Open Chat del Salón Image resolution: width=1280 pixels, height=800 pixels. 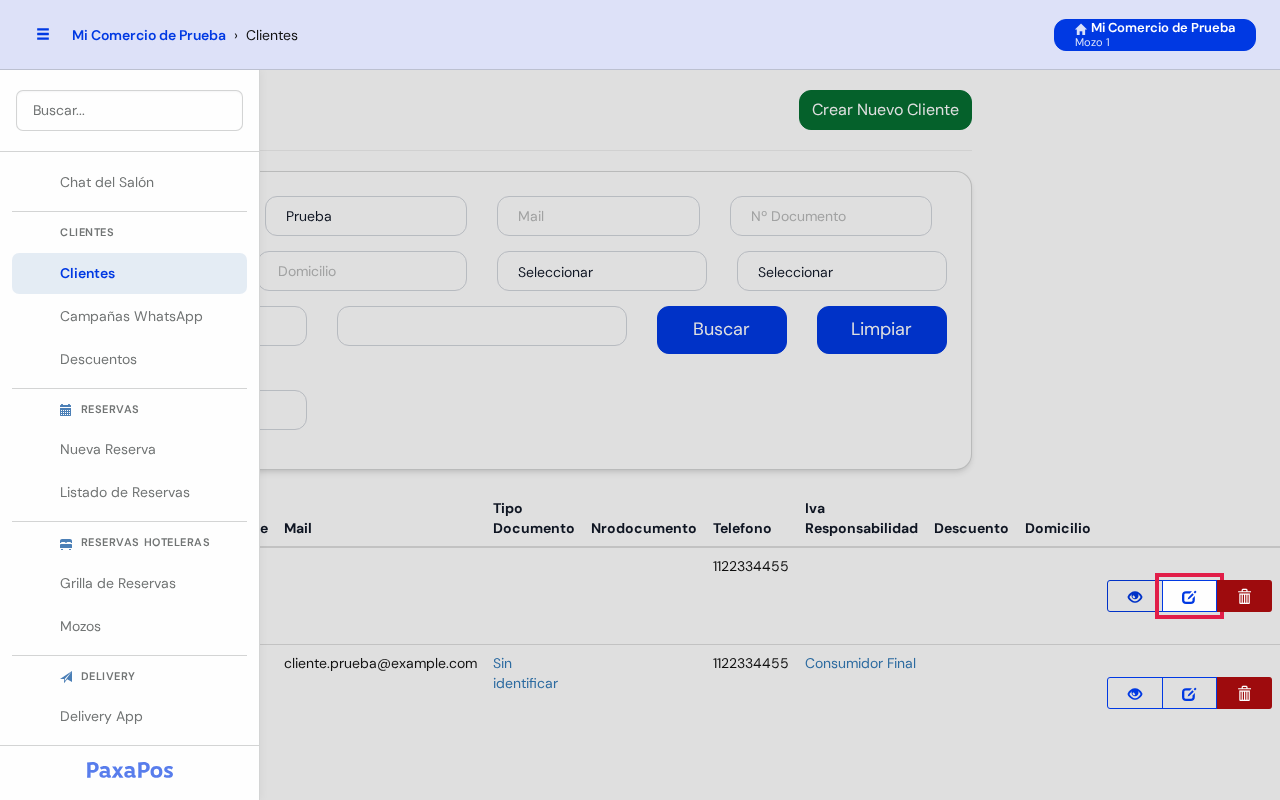tap(129, 182)
